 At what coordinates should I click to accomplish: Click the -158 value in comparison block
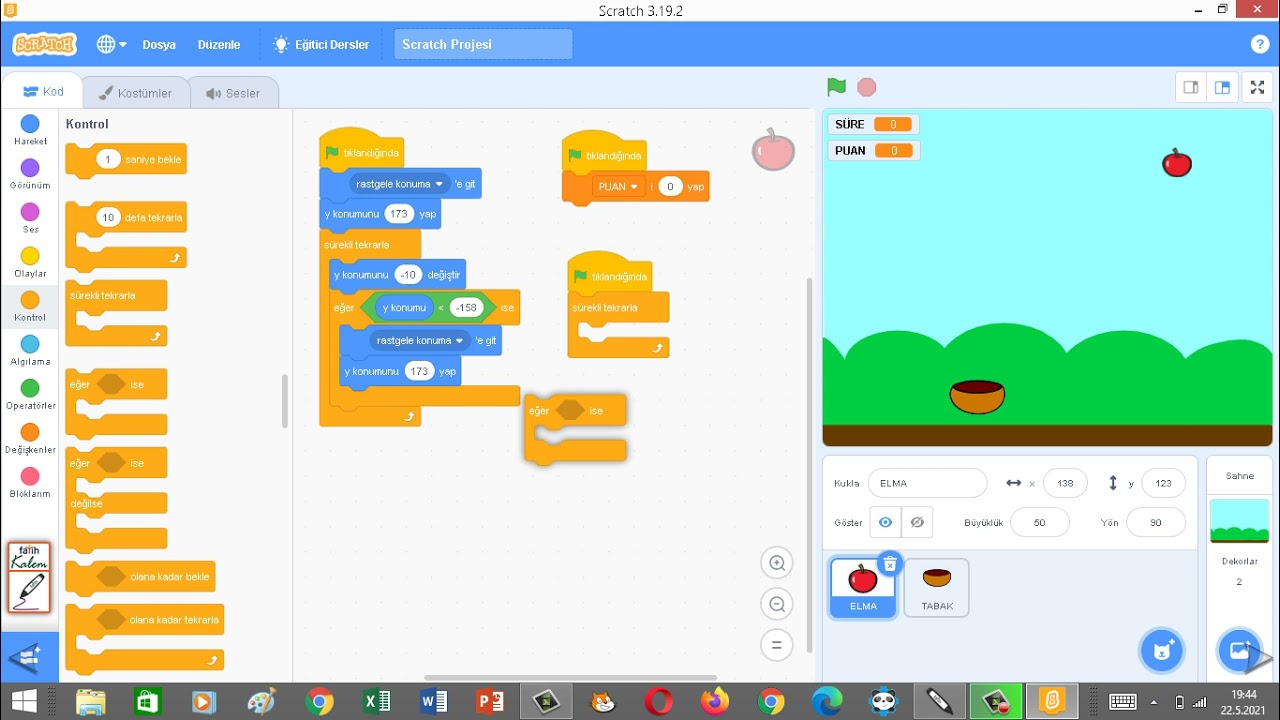click(x=465, y=308)
